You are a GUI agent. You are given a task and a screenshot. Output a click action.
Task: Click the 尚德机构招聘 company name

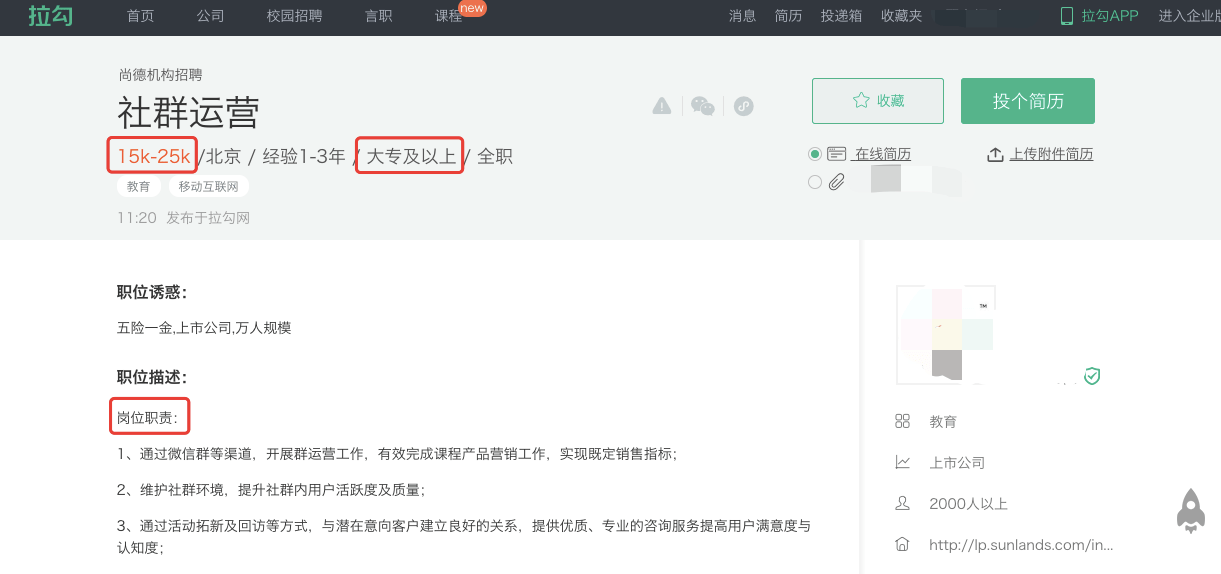pyautogui.click(x=161, y=75)
